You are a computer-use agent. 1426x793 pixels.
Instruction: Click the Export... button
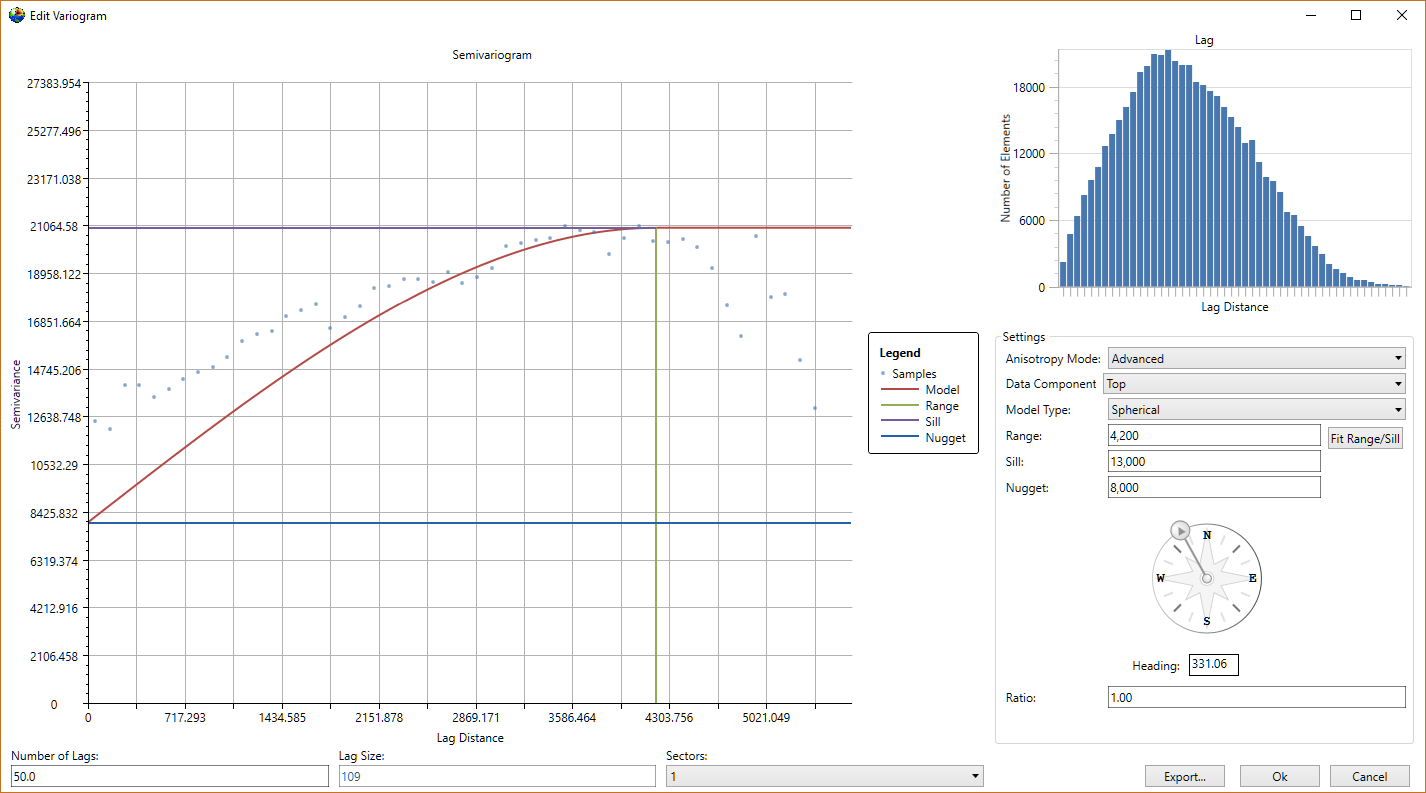[x=1185, y=776]
